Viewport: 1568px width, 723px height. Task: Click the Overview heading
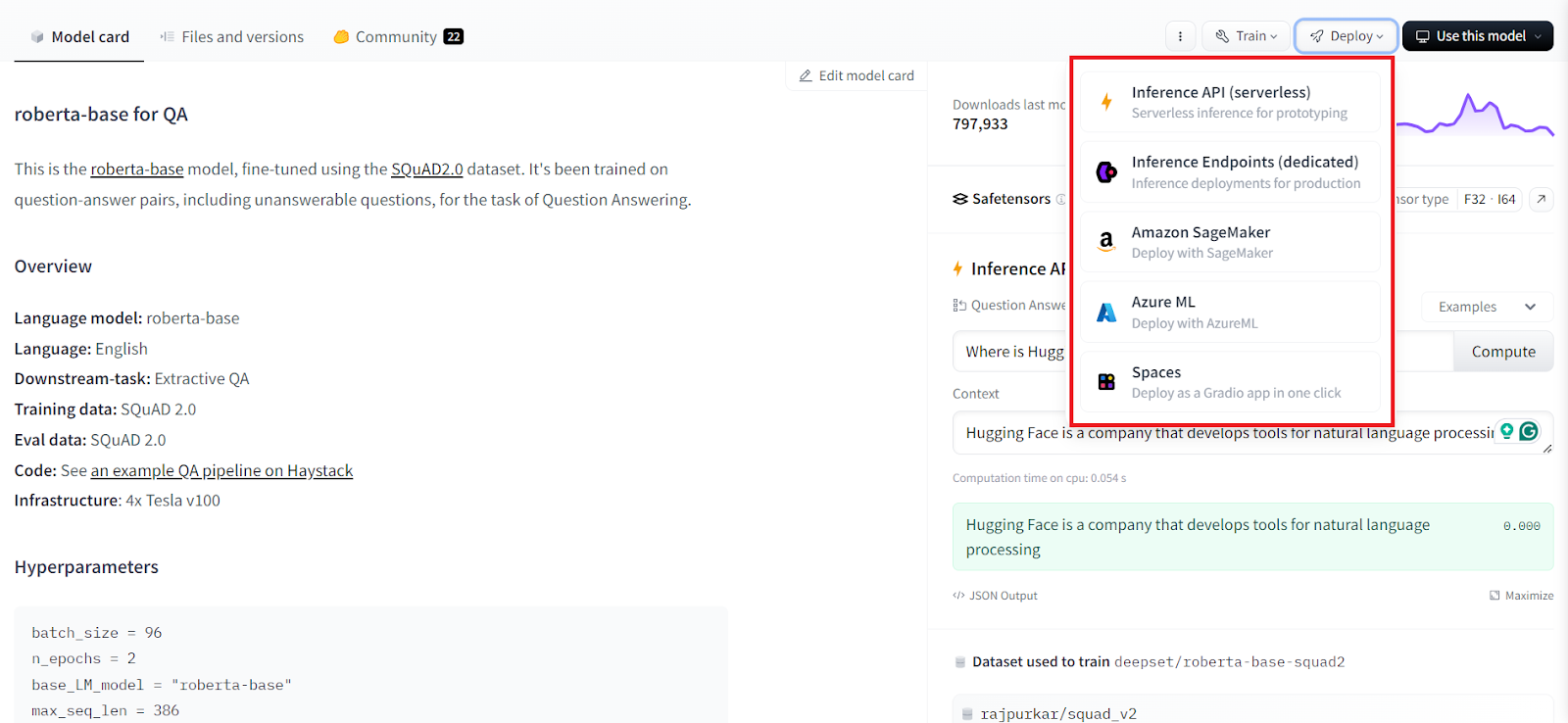[53, 266]
